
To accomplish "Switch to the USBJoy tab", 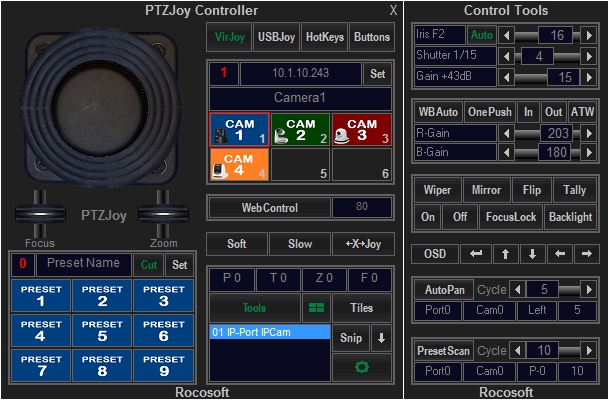I will point(276,37).
